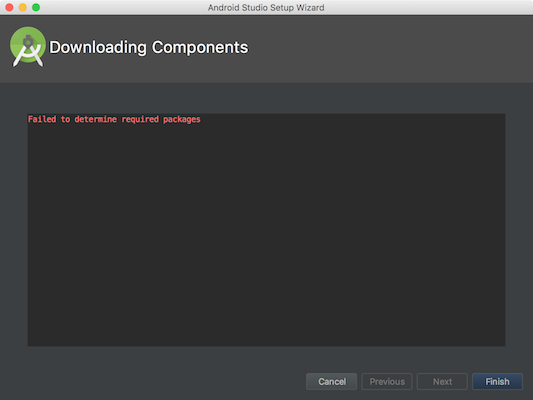Click the Android Studio logo icon
The width and height of the screenshot is (533, 400).
pyautogui.click(x=28, y=47)
